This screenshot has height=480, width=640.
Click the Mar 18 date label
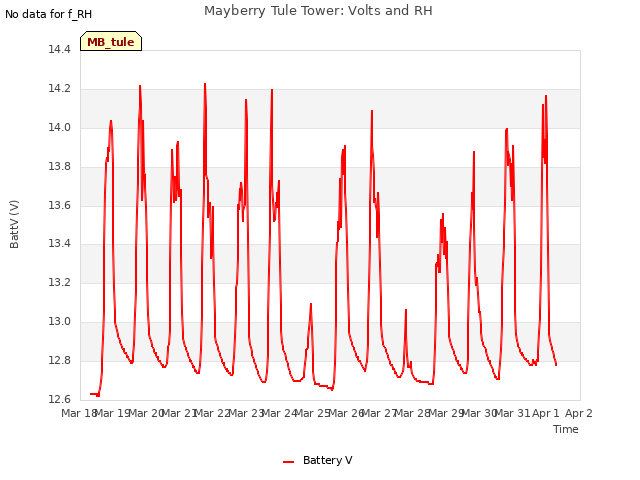coord(79,413)
